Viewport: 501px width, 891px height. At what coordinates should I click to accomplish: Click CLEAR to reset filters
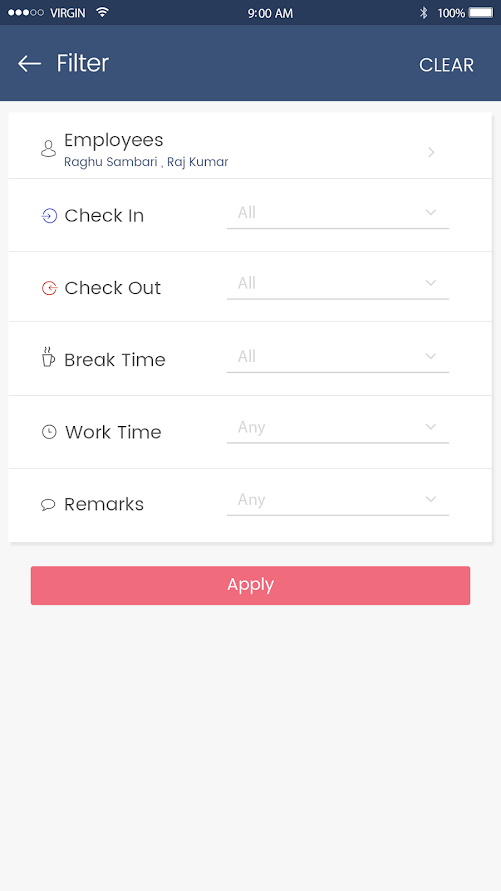click(446, 65)
